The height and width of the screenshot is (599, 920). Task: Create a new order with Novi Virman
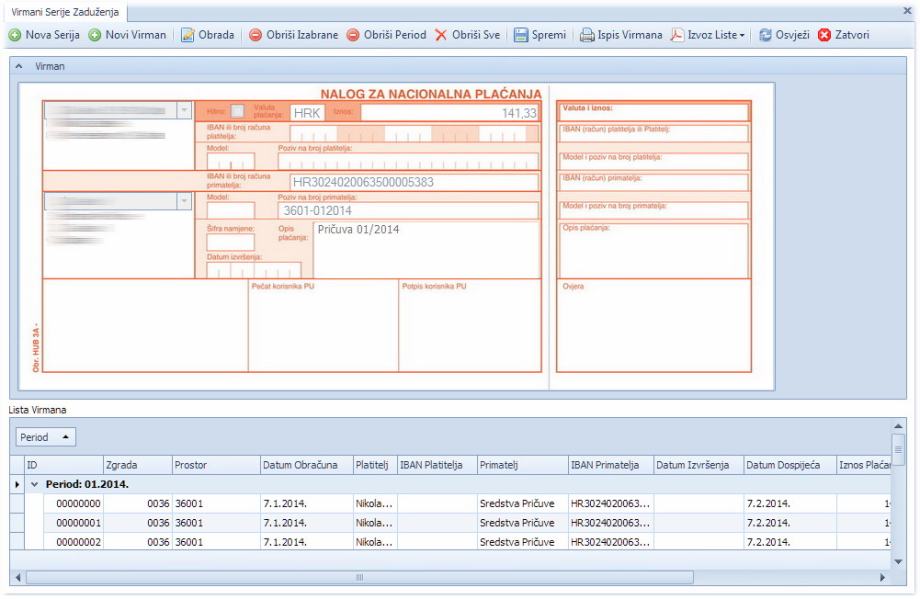127,35
